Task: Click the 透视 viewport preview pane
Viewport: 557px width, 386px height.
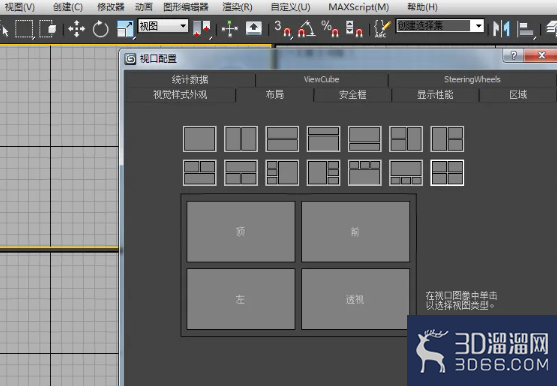Action: pos(355,299)
